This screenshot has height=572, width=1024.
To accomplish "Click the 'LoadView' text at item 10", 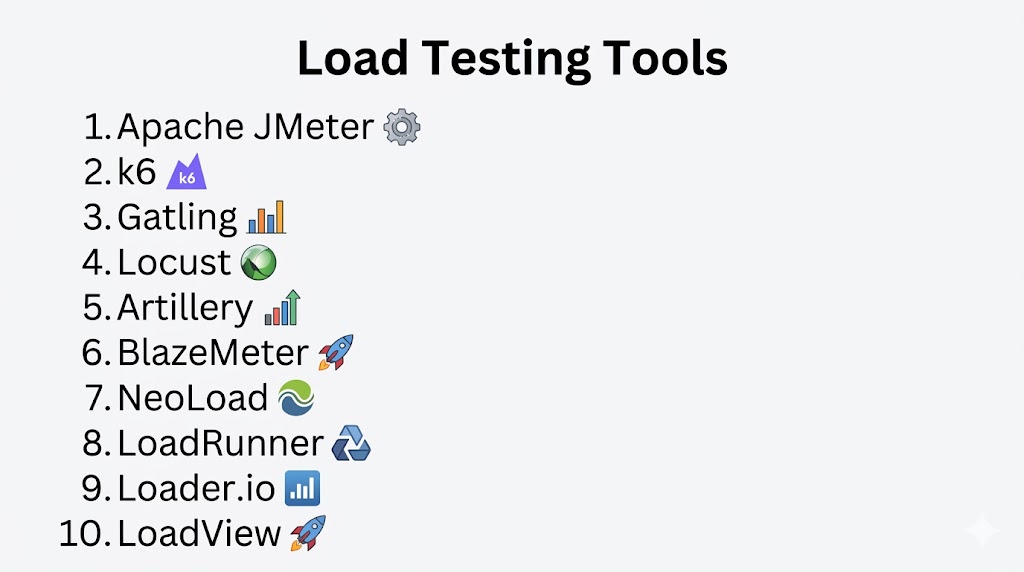I will click(199, 533).
